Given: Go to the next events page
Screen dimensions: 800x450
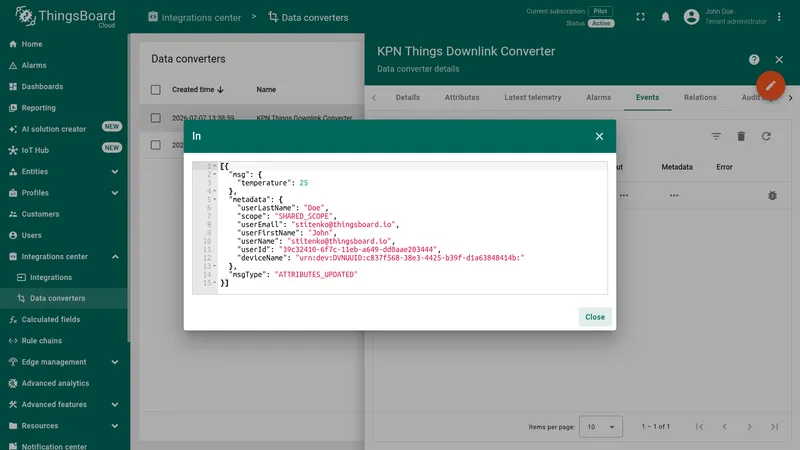Looking at the screenshot, I should coord(749,427).
